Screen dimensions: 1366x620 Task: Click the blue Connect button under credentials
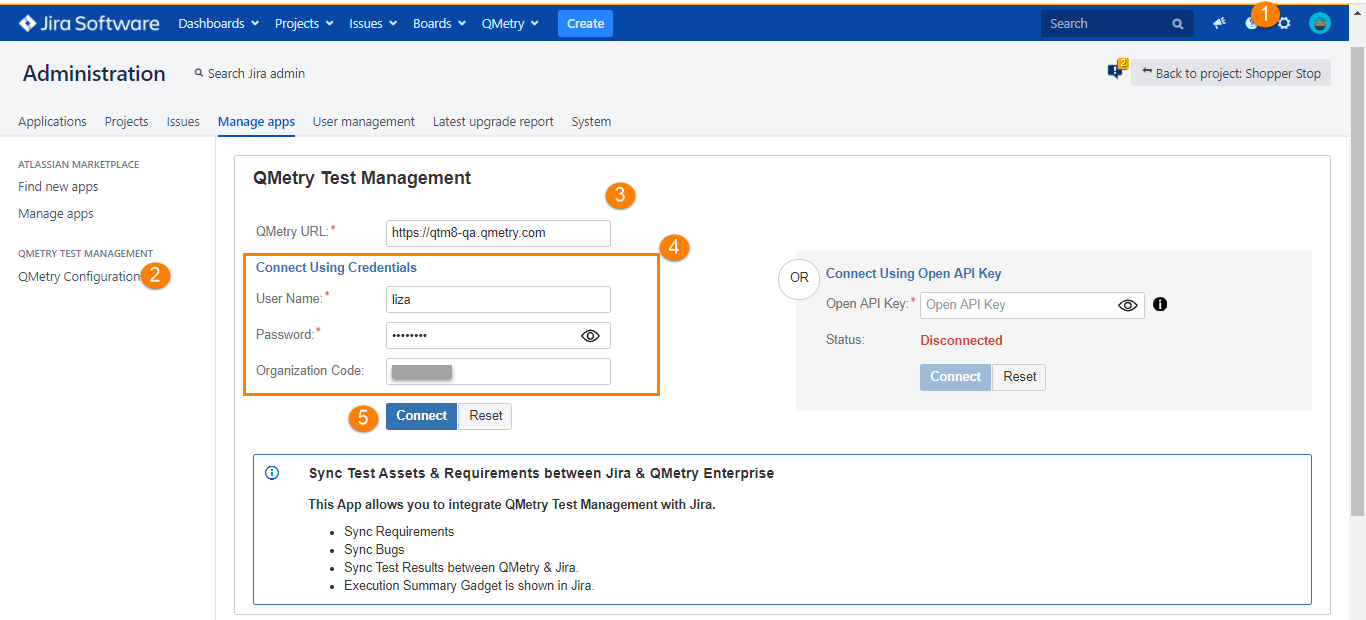coord(420,415)
